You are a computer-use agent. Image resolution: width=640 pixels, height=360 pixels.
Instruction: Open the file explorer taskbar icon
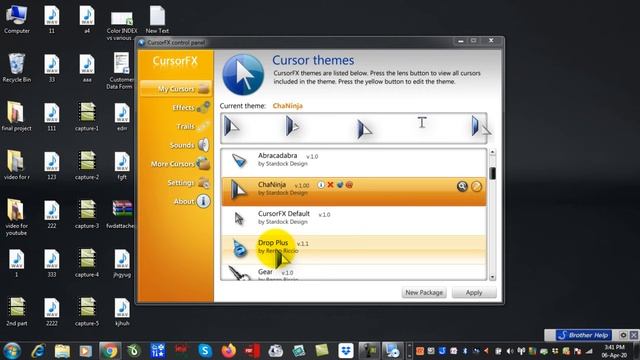click(62, 351)
